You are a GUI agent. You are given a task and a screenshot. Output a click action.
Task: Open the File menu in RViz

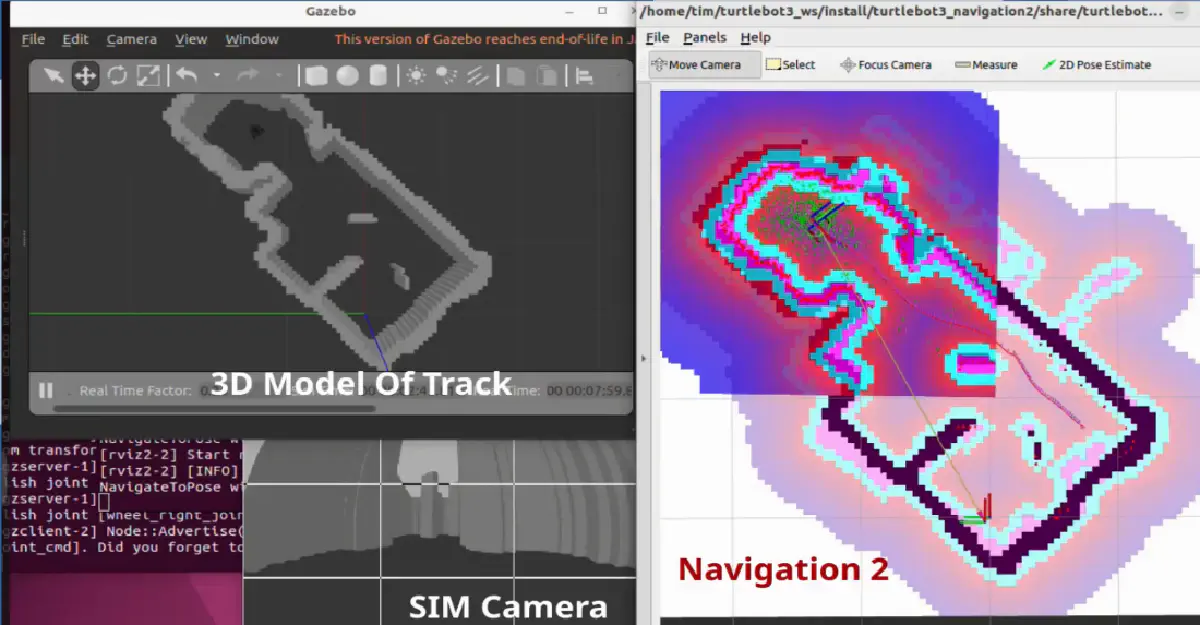pyautogui.click(x=657, y=37)
